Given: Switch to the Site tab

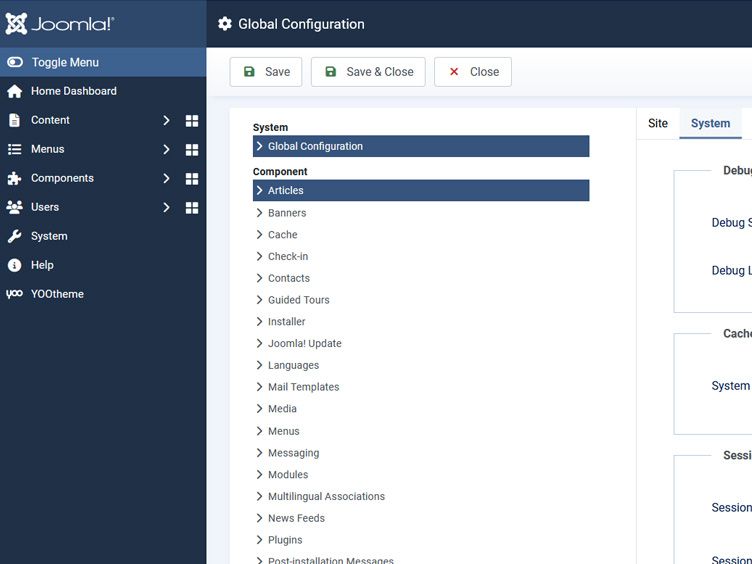Looking at the screenshot, I should click(x=658, y=123).
